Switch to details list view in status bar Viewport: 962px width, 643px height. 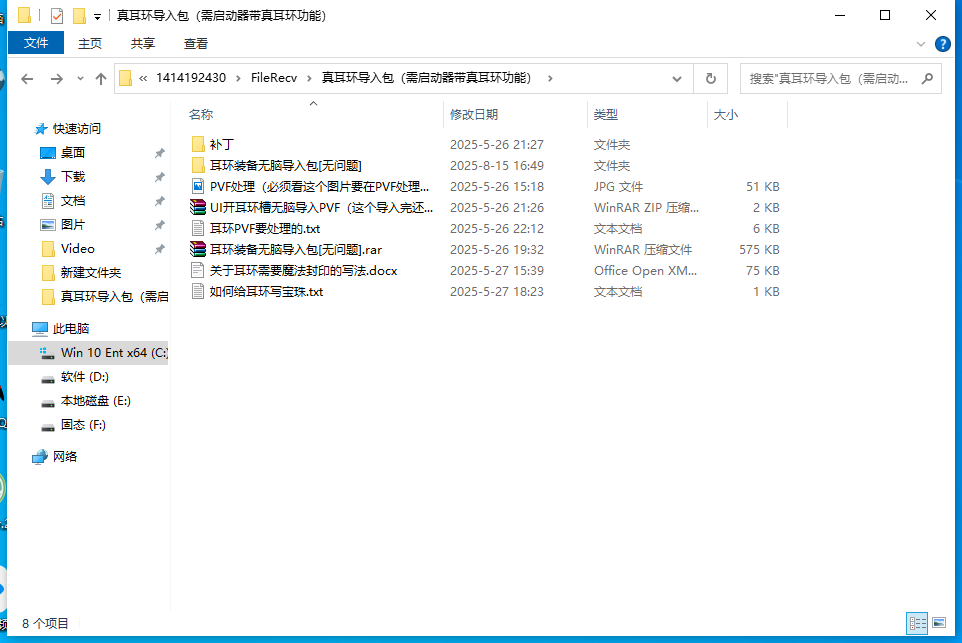click(x=917, y=623)
